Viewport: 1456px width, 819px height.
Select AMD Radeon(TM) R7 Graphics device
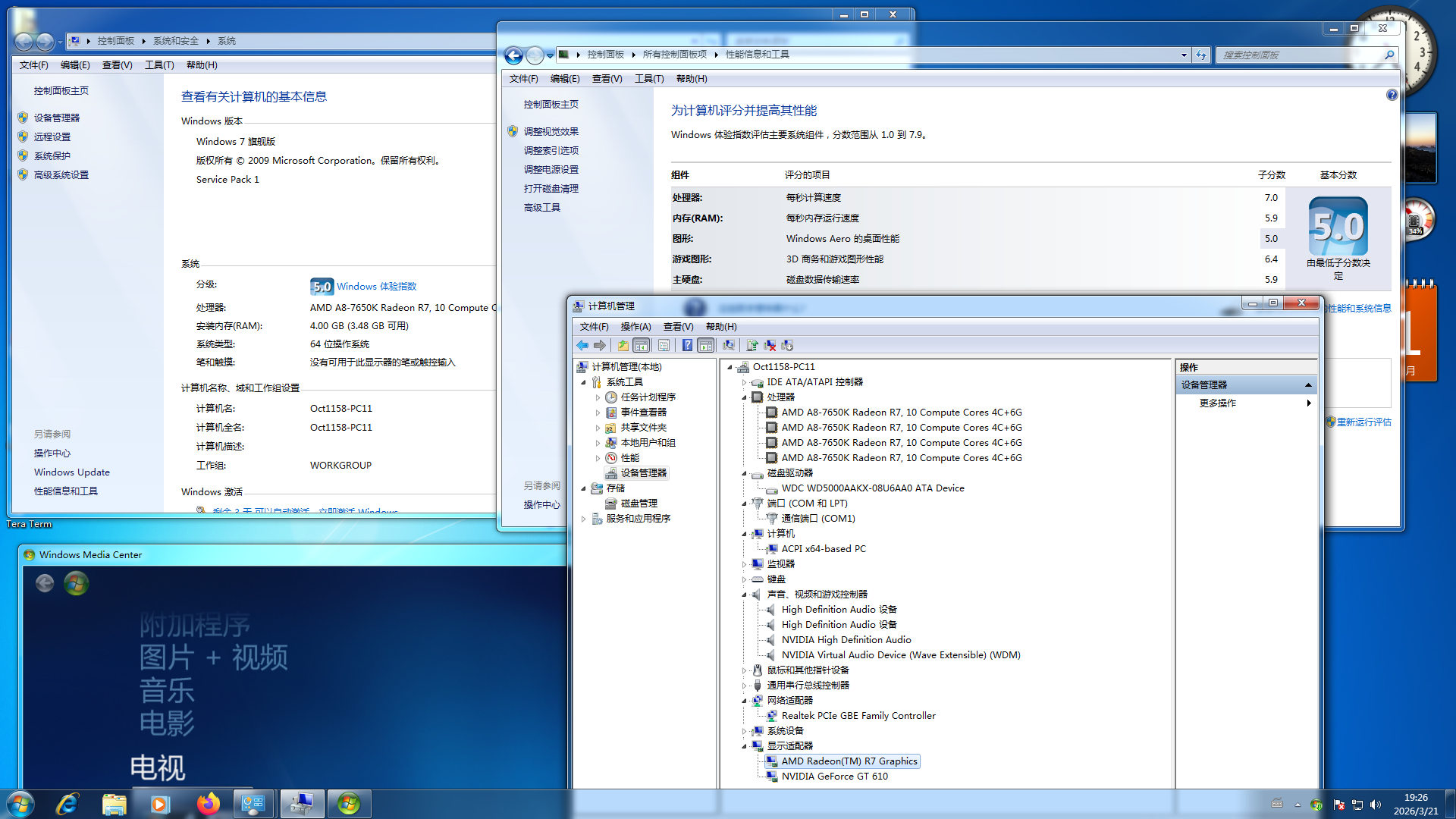(849, 761)
